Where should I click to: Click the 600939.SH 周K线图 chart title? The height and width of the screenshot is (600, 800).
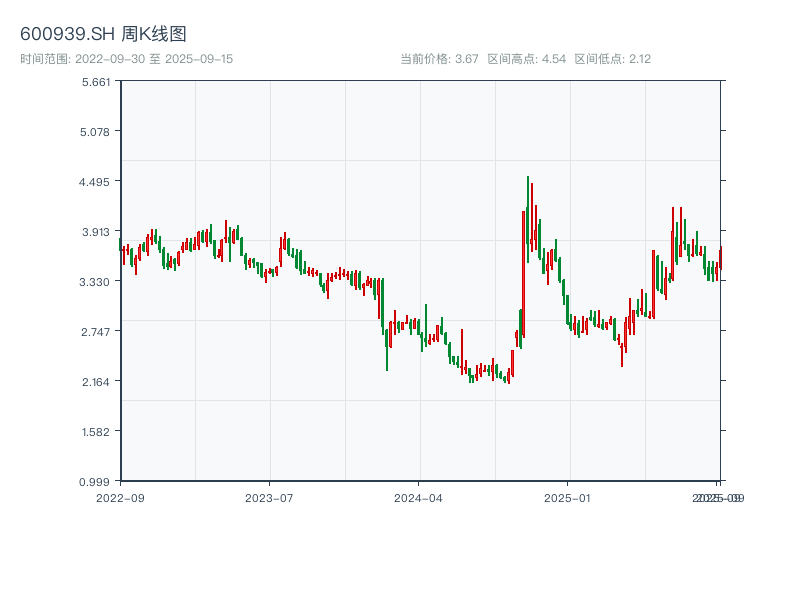(103, 34)
